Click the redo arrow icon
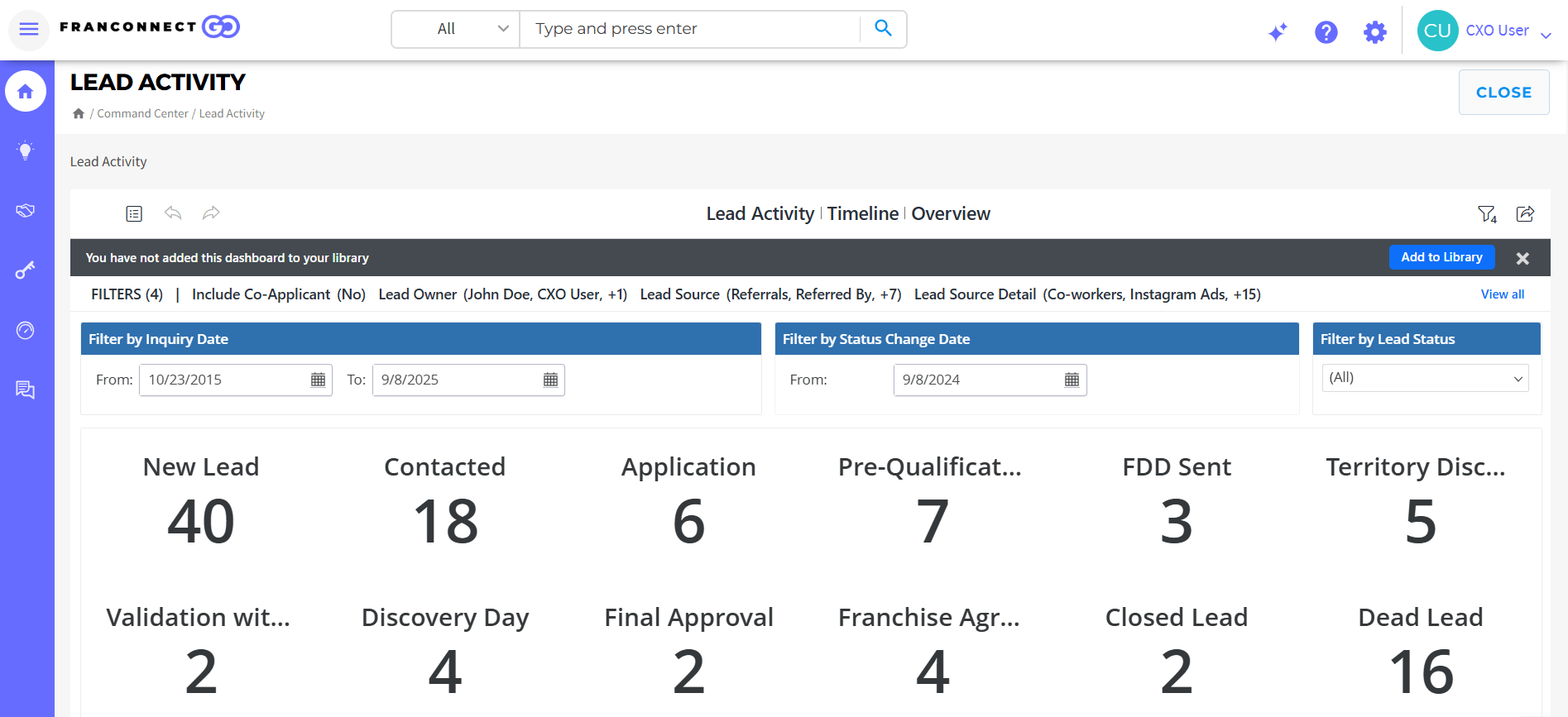The width and height of the screenshot is (1568, 717). [x=211, y=213]
